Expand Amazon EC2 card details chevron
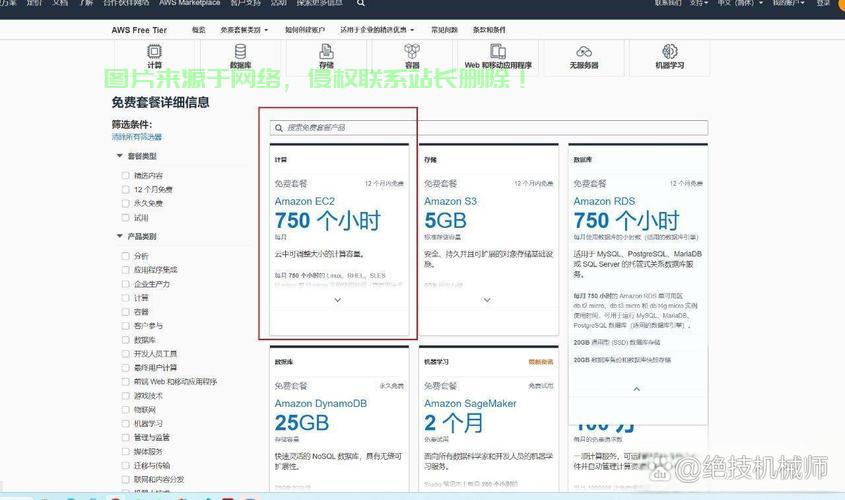This screenshot has width=845, height=500. pos(338,300)
